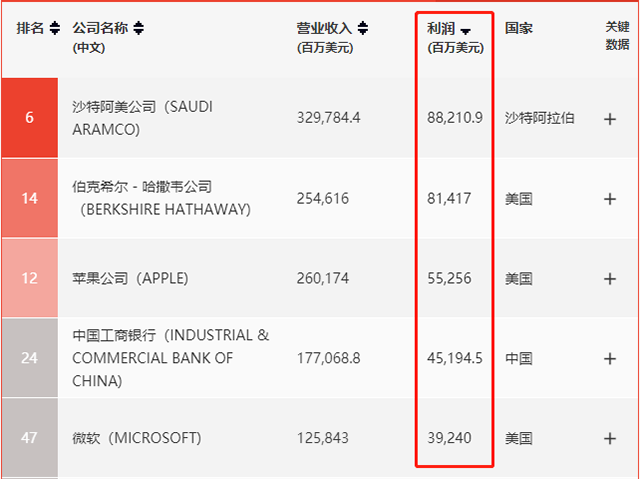Image resolution: width=640 pixels, height=479 pixels.
Task: Click the 国家 column header
Action: click(x=519, y=28)
